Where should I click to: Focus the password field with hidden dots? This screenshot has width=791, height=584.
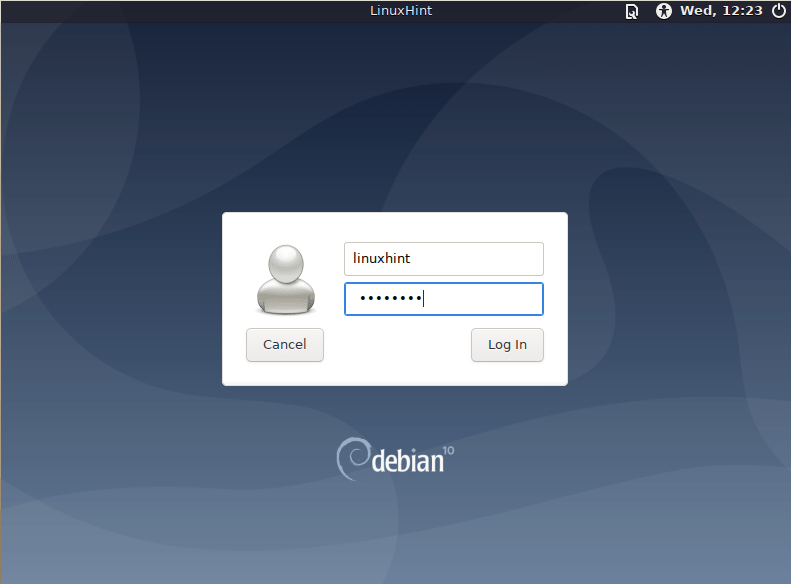tap(443, 299)
